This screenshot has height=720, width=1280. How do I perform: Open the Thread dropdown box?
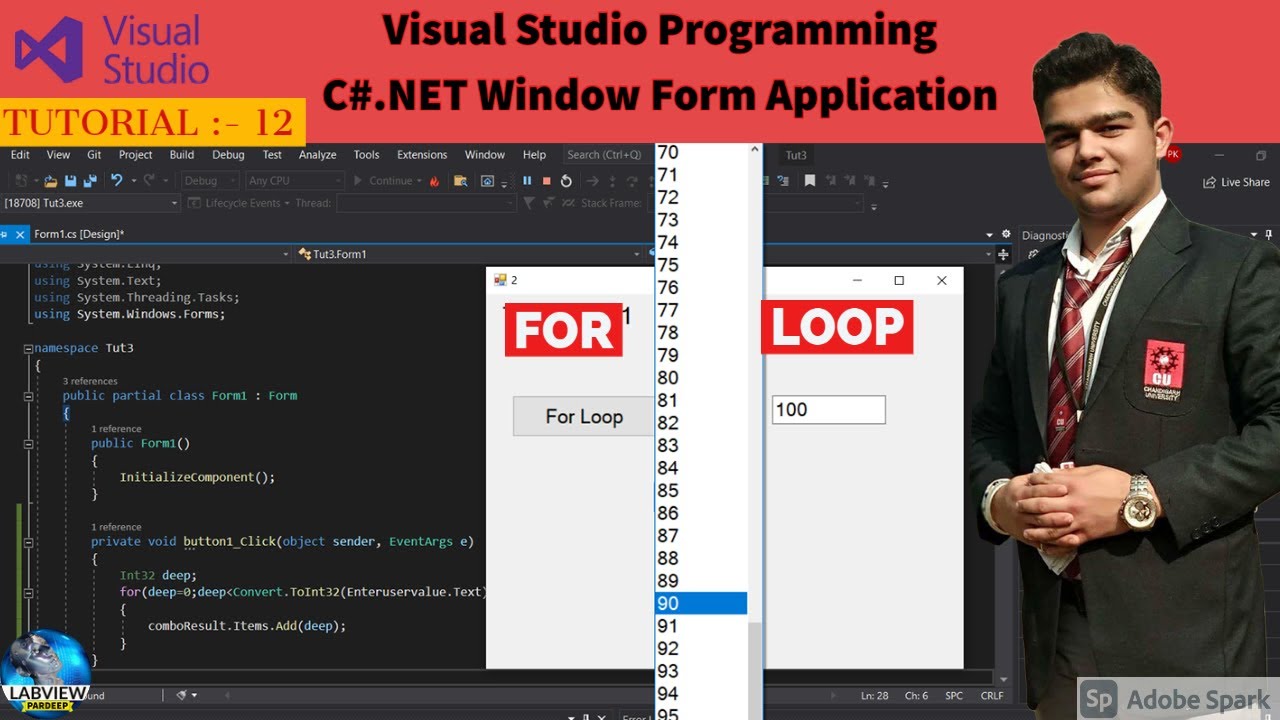coord(426,203)
